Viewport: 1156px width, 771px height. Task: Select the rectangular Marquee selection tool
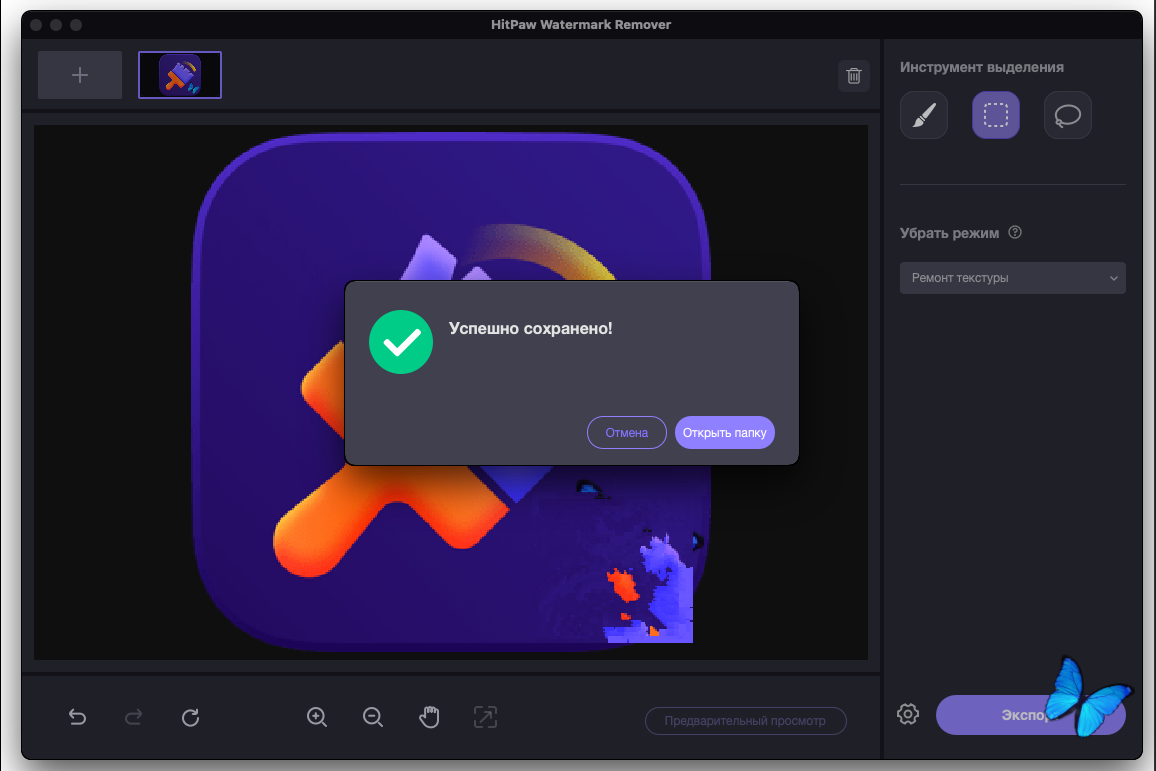[x=995, y=115]
